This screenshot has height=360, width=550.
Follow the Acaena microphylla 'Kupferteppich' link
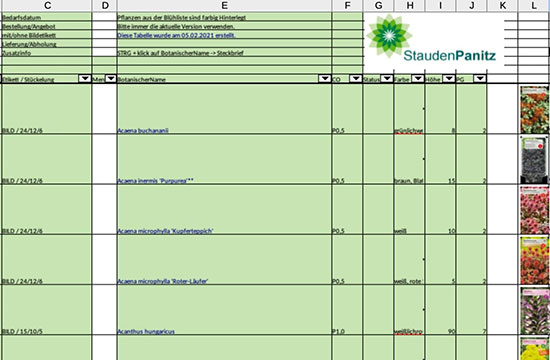(x=165, y=231)
